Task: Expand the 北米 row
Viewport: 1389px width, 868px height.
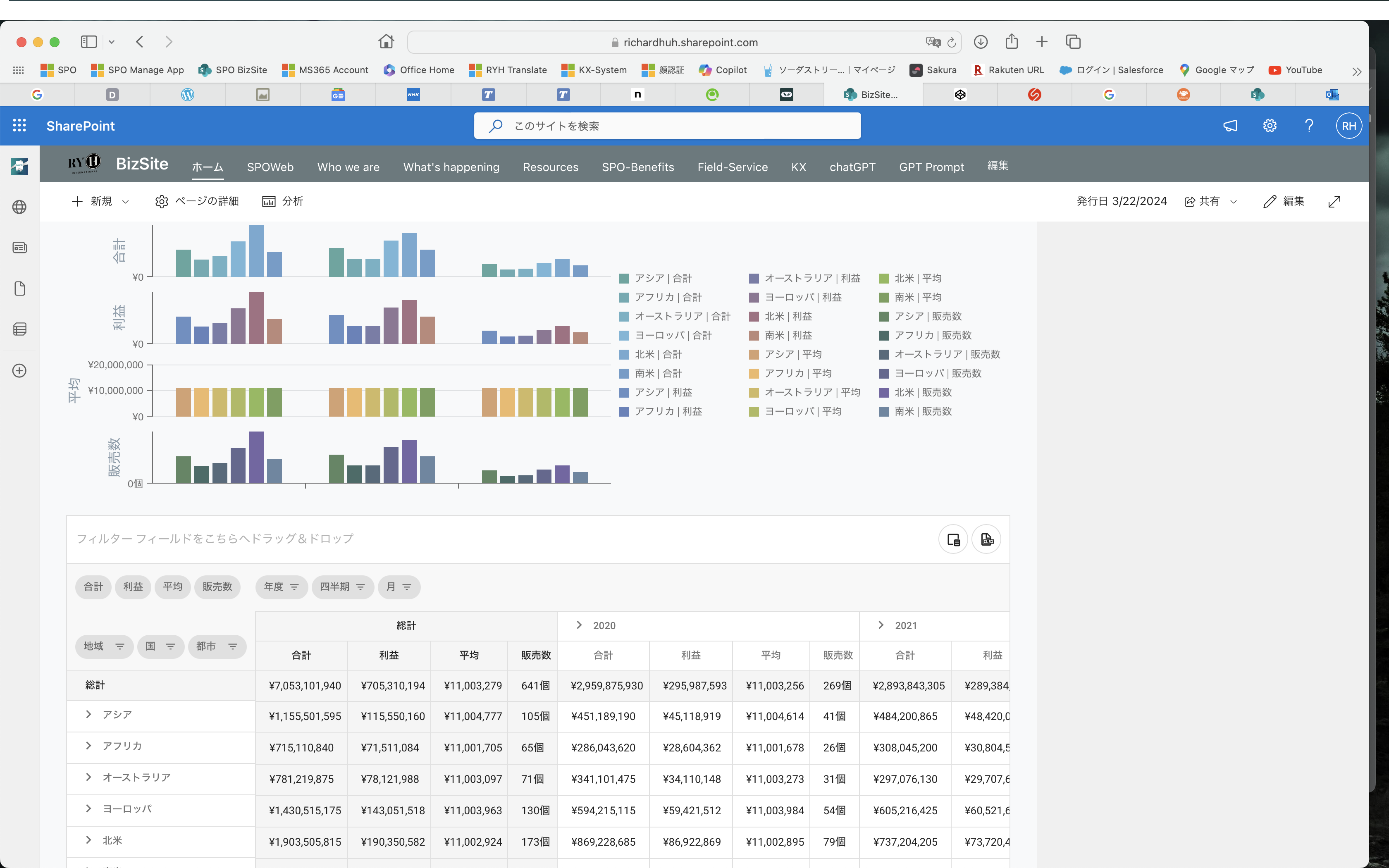Action: 88,840
